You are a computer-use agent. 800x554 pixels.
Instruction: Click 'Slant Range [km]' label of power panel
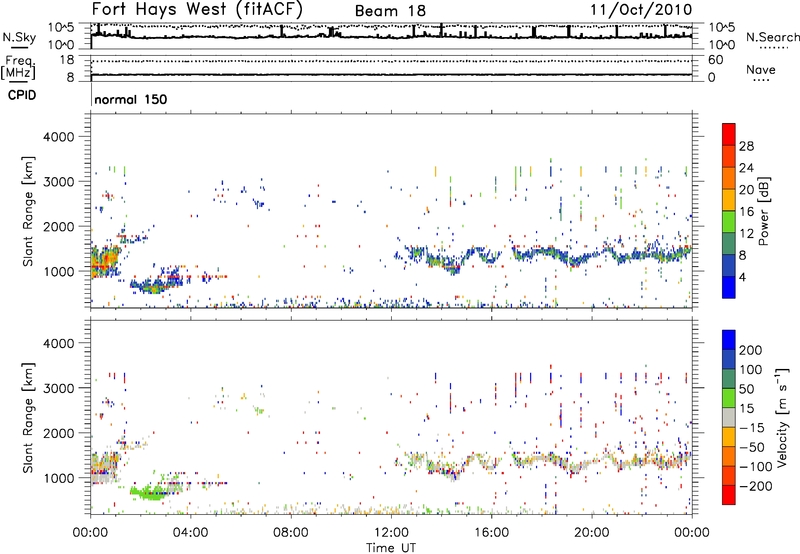(28, 211)
